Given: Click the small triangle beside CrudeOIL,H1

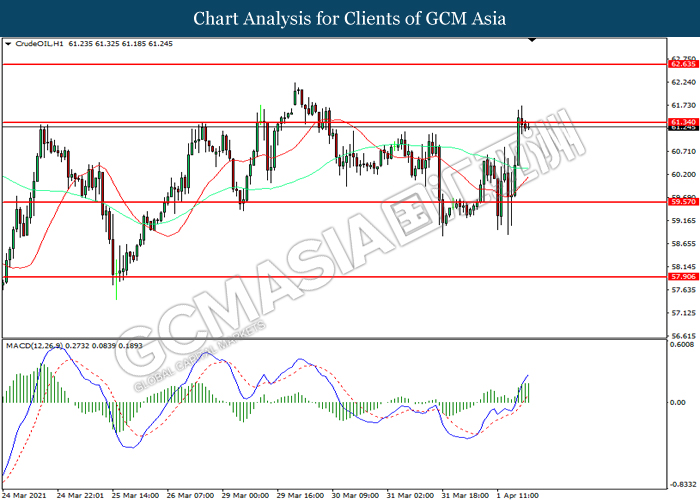Looking at the screenshot, I should (x=8, y=44).
